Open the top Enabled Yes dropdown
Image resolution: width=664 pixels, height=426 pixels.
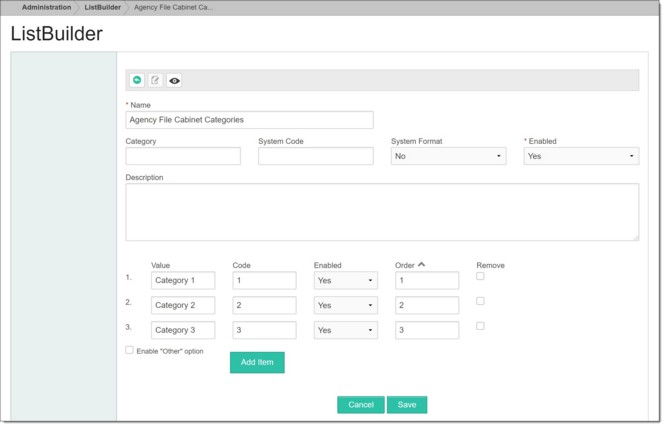[x=581, y=156]
